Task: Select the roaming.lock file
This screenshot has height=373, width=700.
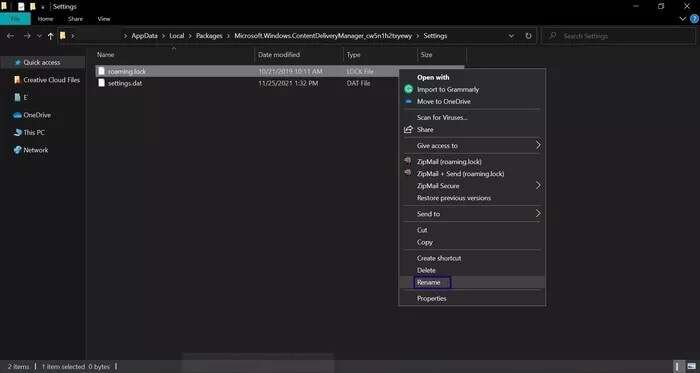Action: tap(127, 71)
